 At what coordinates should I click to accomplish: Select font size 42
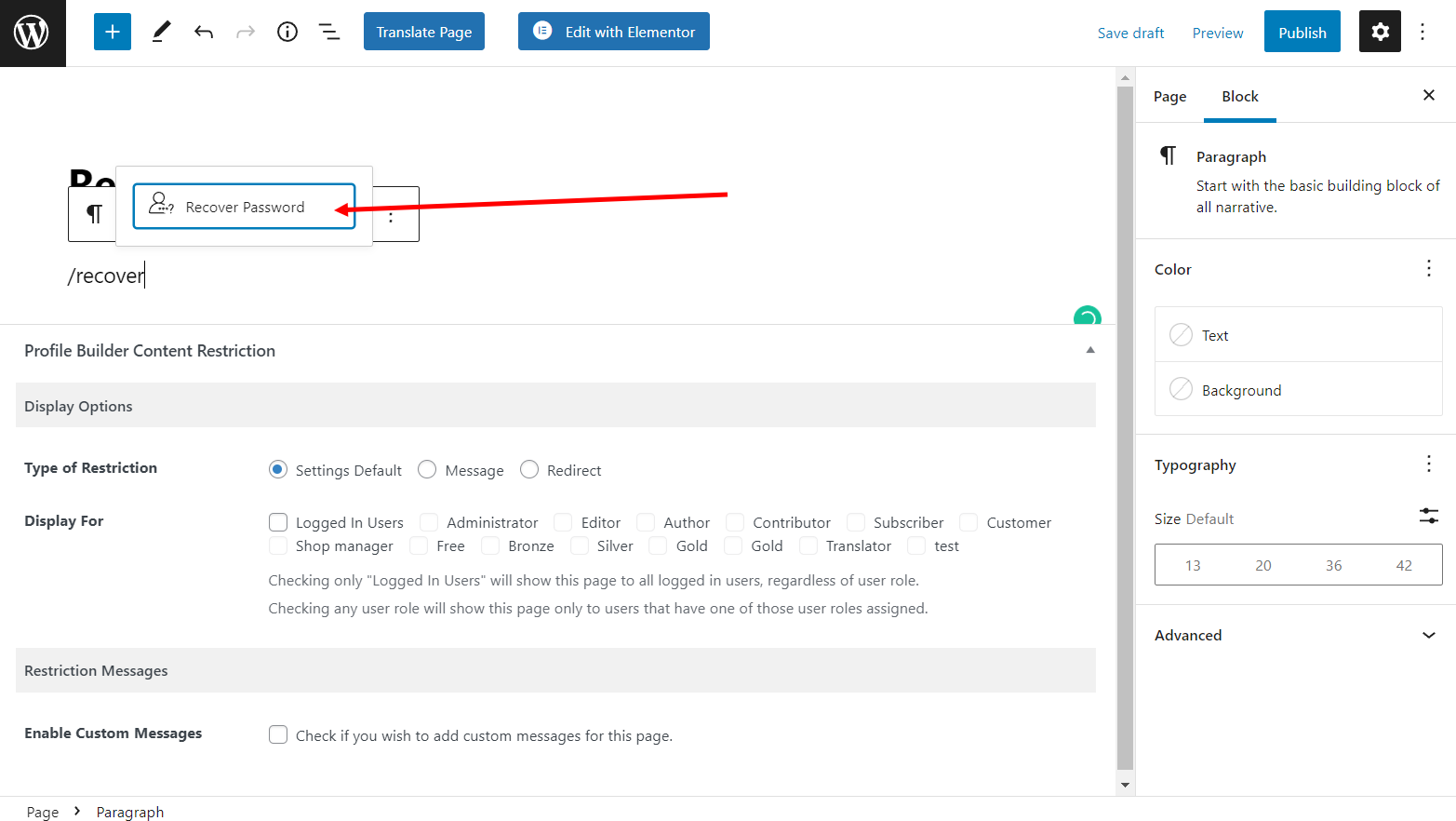(x=1404, y=565)
